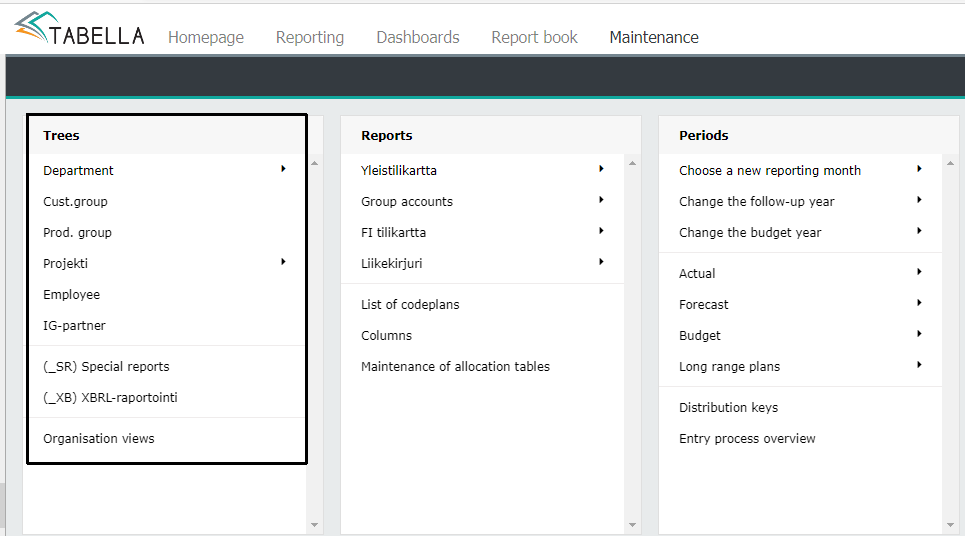This screenshot has width=965, height=536.
Task: Open Entry process overview
Action: click(x=747, y=439)
